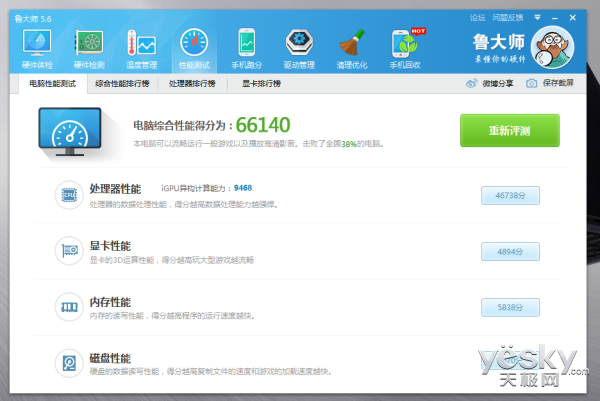This screenshot has width=600, height=401.
Task: Click memory score 5838分 button
Action: pyautogui.click(x=510, y=308)
